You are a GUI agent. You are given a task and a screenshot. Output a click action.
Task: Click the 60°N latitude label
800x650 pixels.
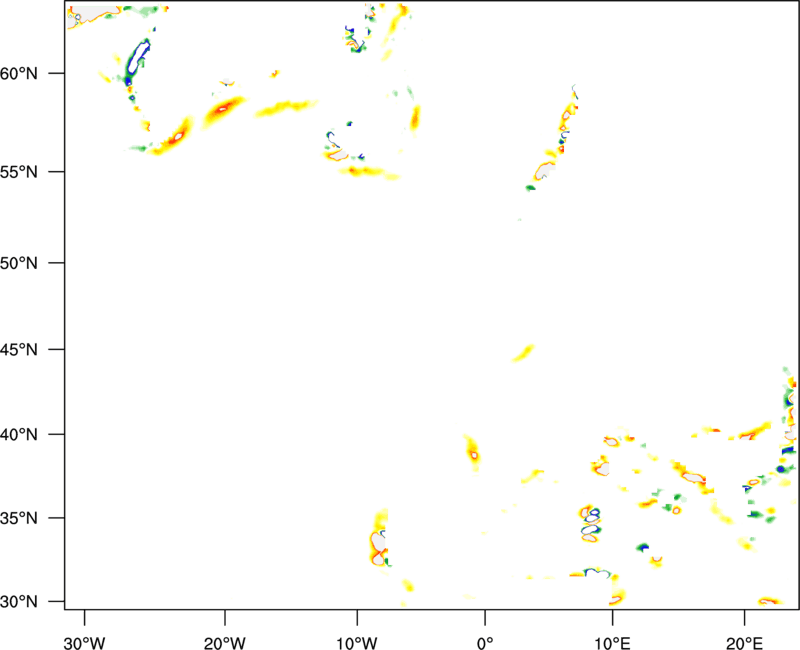coord(19,73)
